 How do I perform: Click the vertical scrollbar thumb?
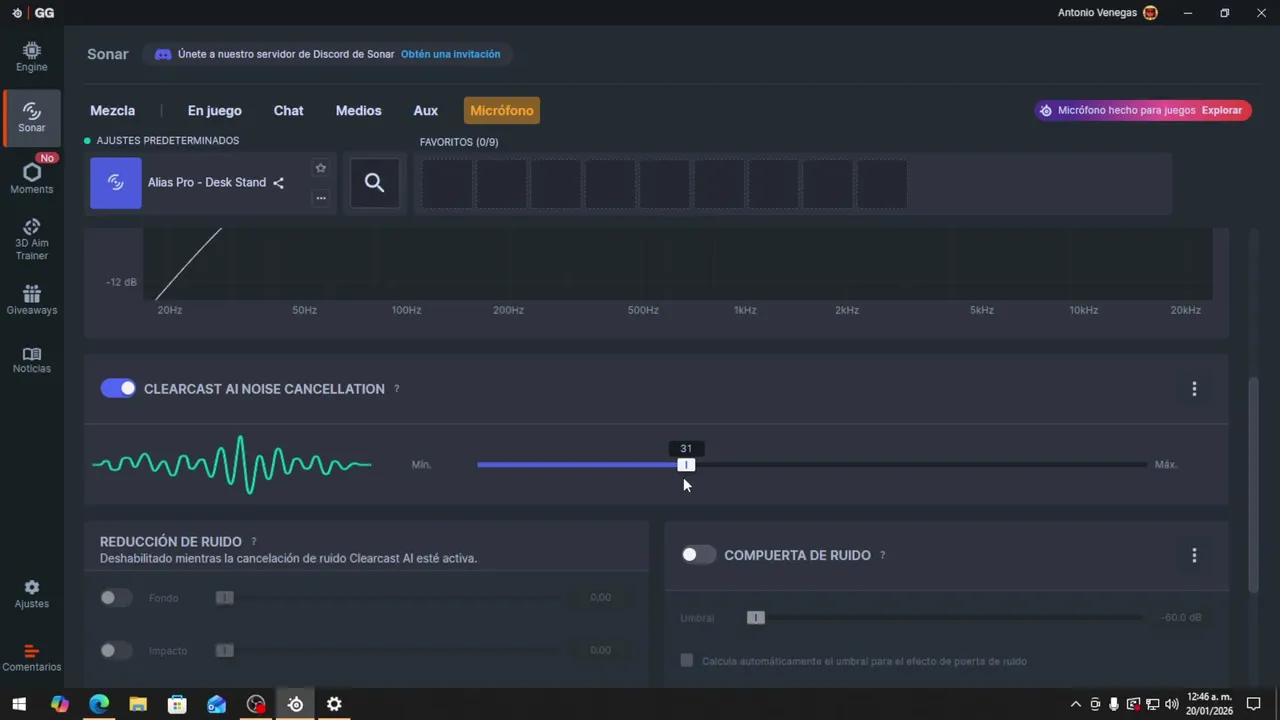(x=1255, y=485)
